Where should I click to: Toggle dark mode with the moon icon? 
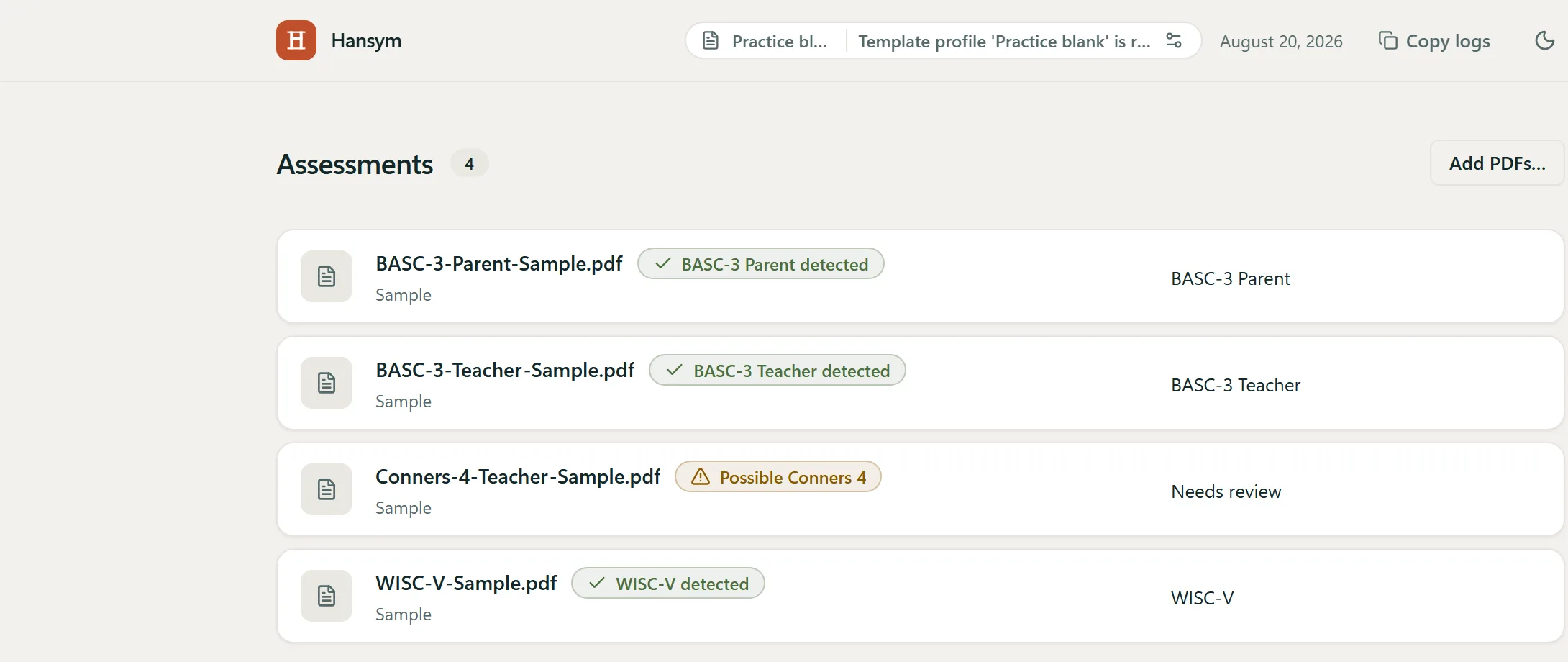tap(1544, 40)
